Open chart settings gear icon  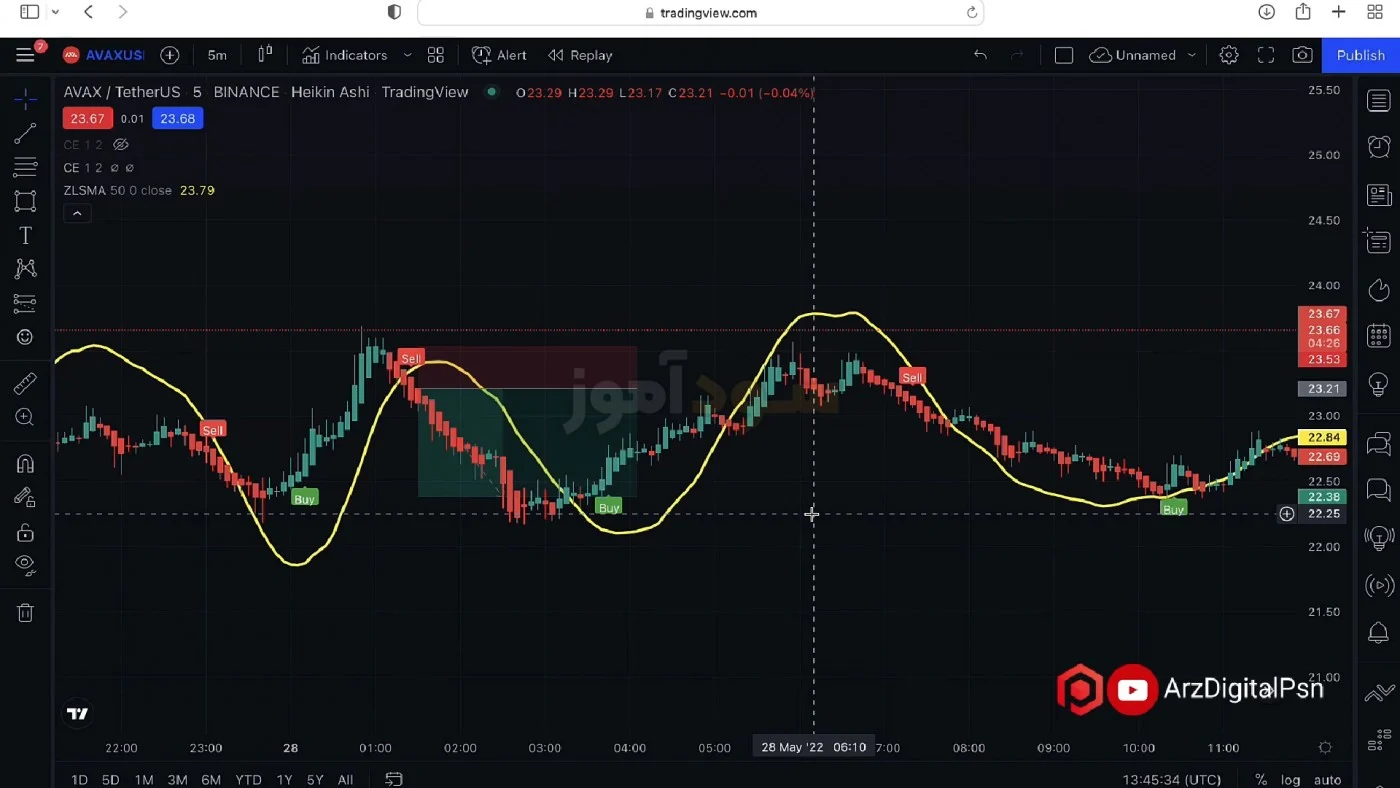tap(1229, 55)
